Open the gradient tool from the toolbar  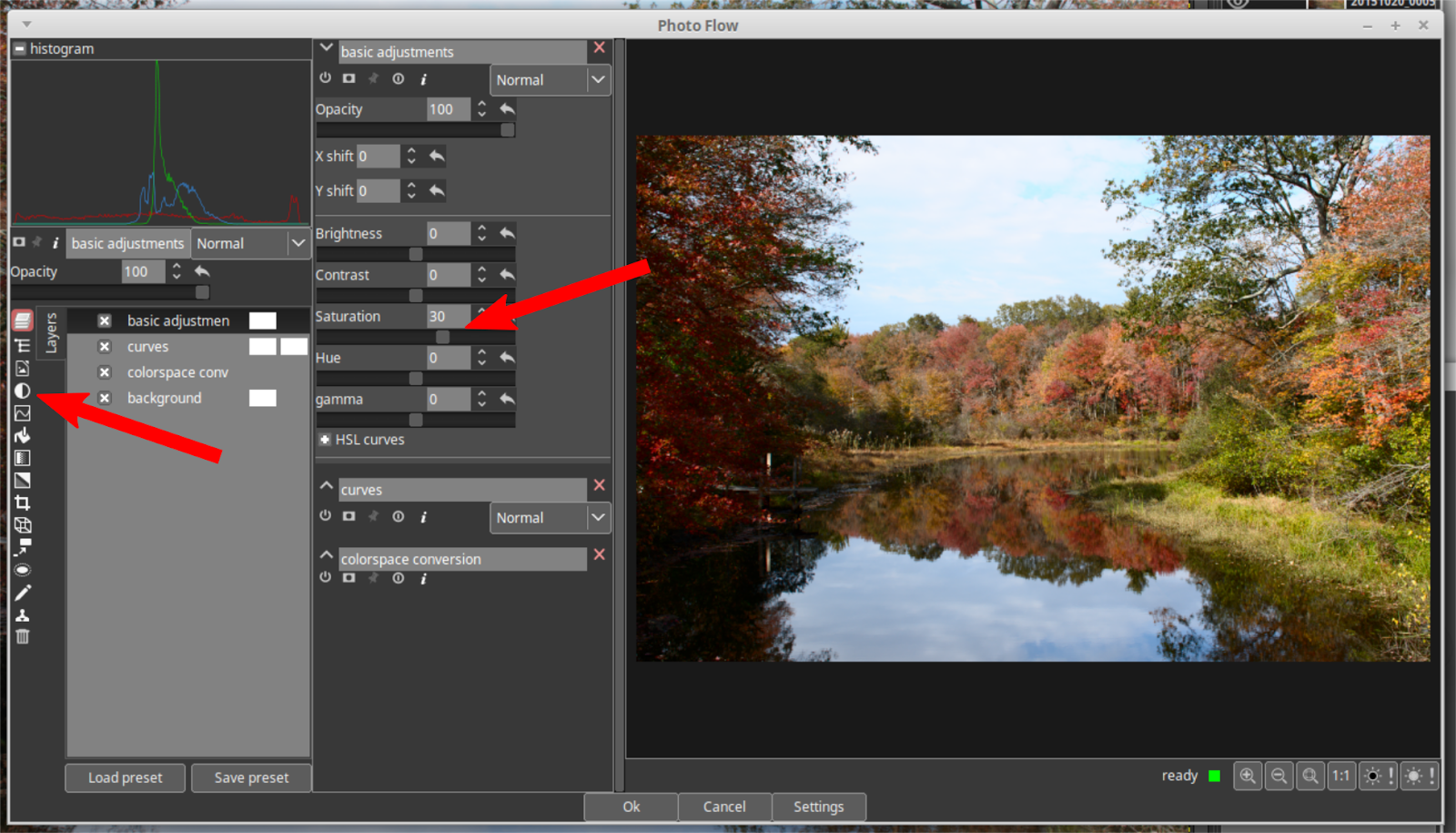23,480
